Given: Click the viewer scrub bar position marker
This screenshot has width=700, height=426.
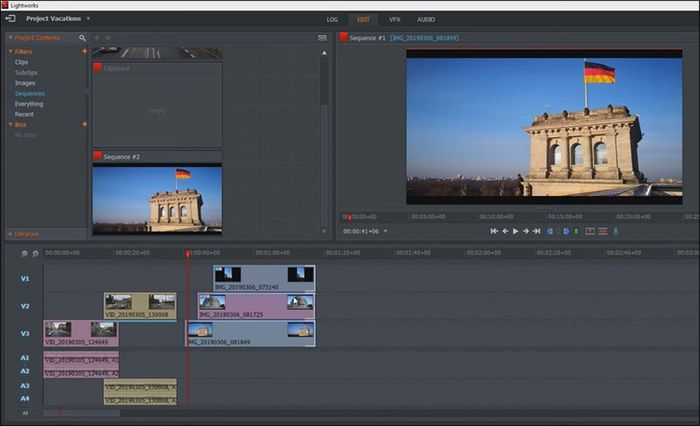Looking at the screenshot, I should tap(349, 216).
